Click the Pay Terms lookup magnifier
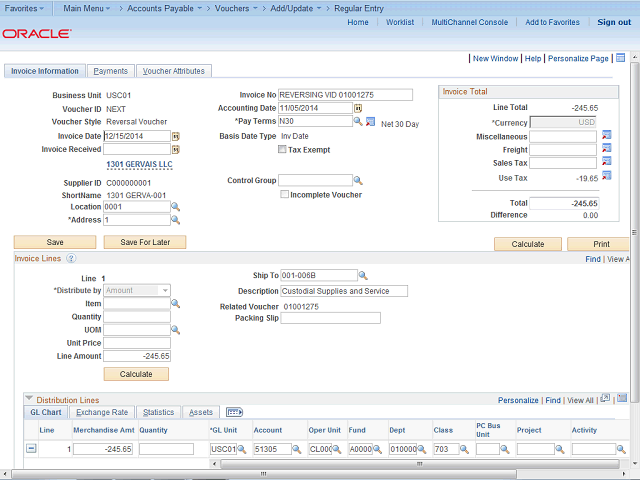This screenshot has width=640, height=480. coord(358,122)
